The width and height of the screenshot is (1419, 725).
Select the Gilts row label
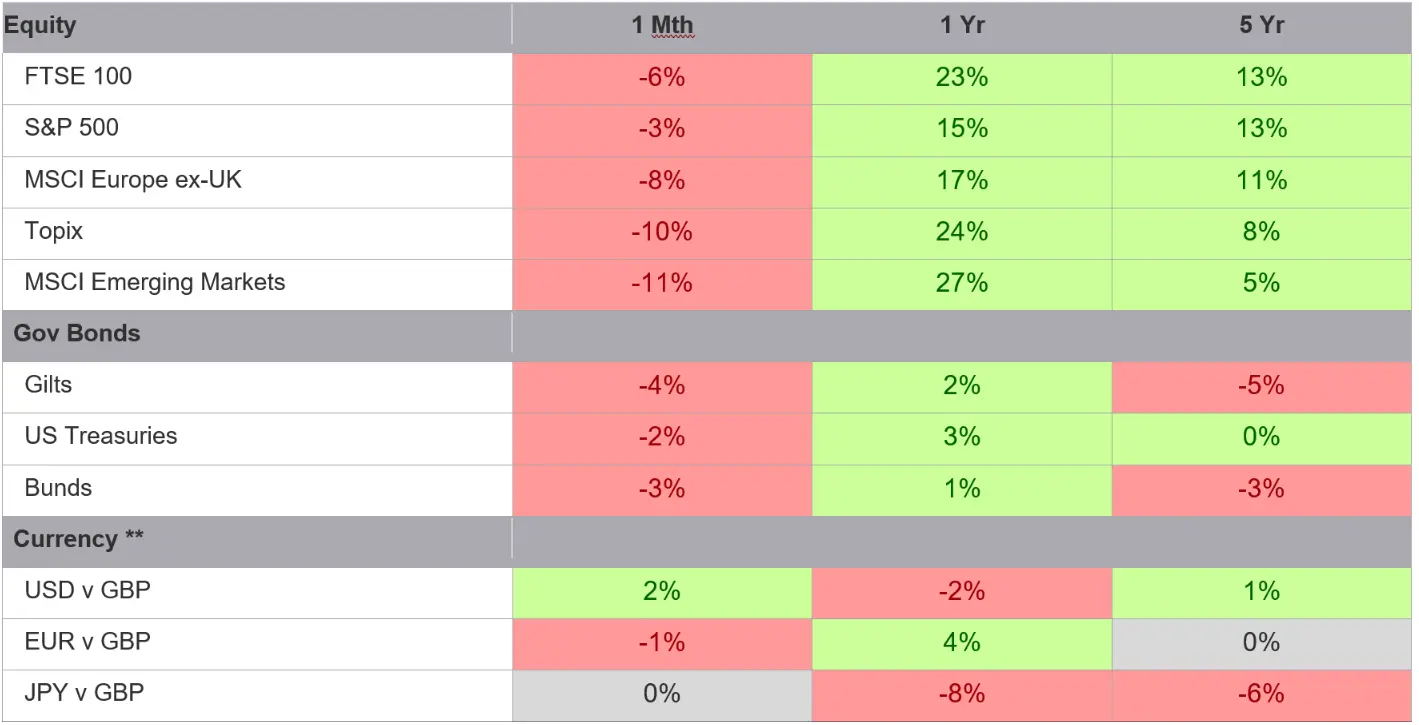tap(49, 385)
